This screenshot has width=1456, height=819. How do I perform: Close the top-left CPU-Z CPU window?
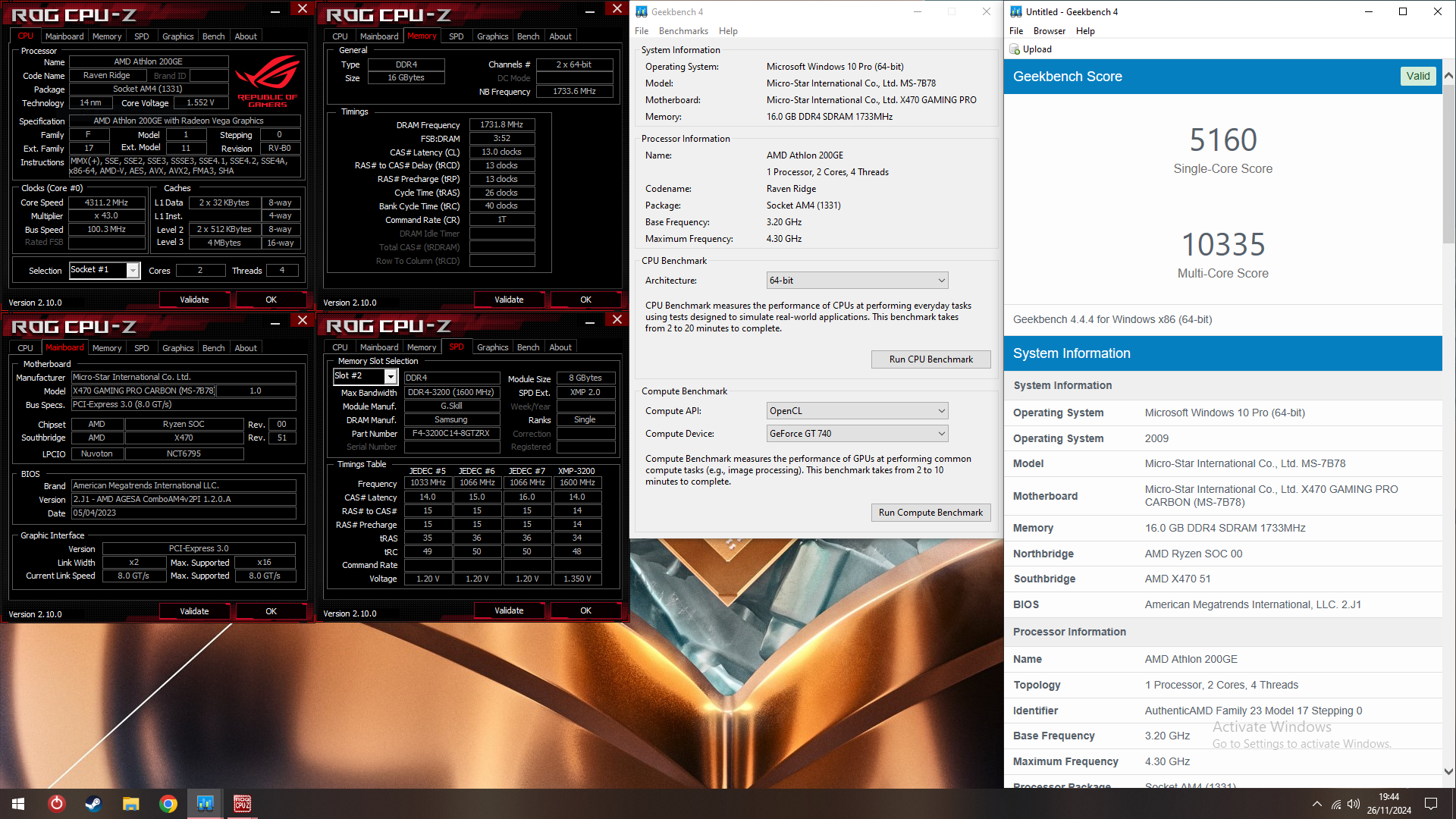[303, 9]
